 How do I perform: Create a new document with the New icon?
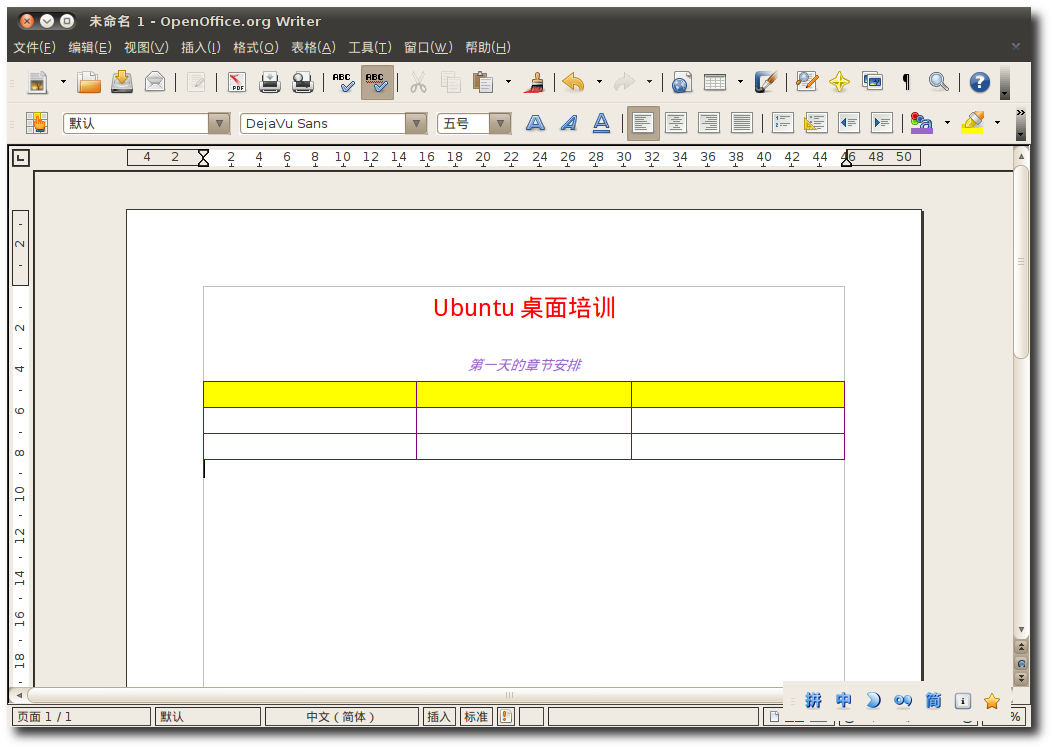tap(38, 83)
